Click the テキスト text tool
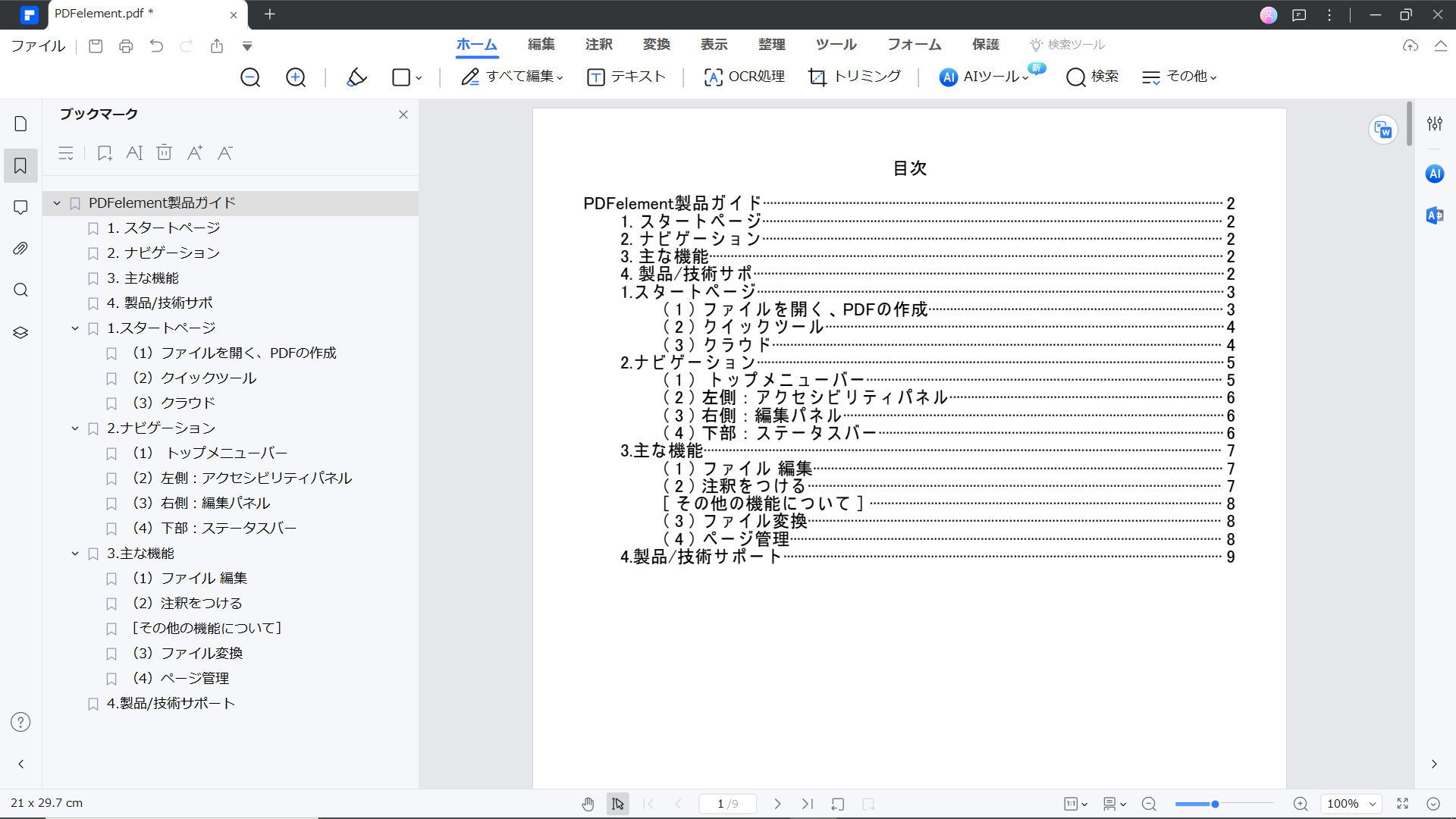This screenshot has width=1456, height=819. click(626, 77)
